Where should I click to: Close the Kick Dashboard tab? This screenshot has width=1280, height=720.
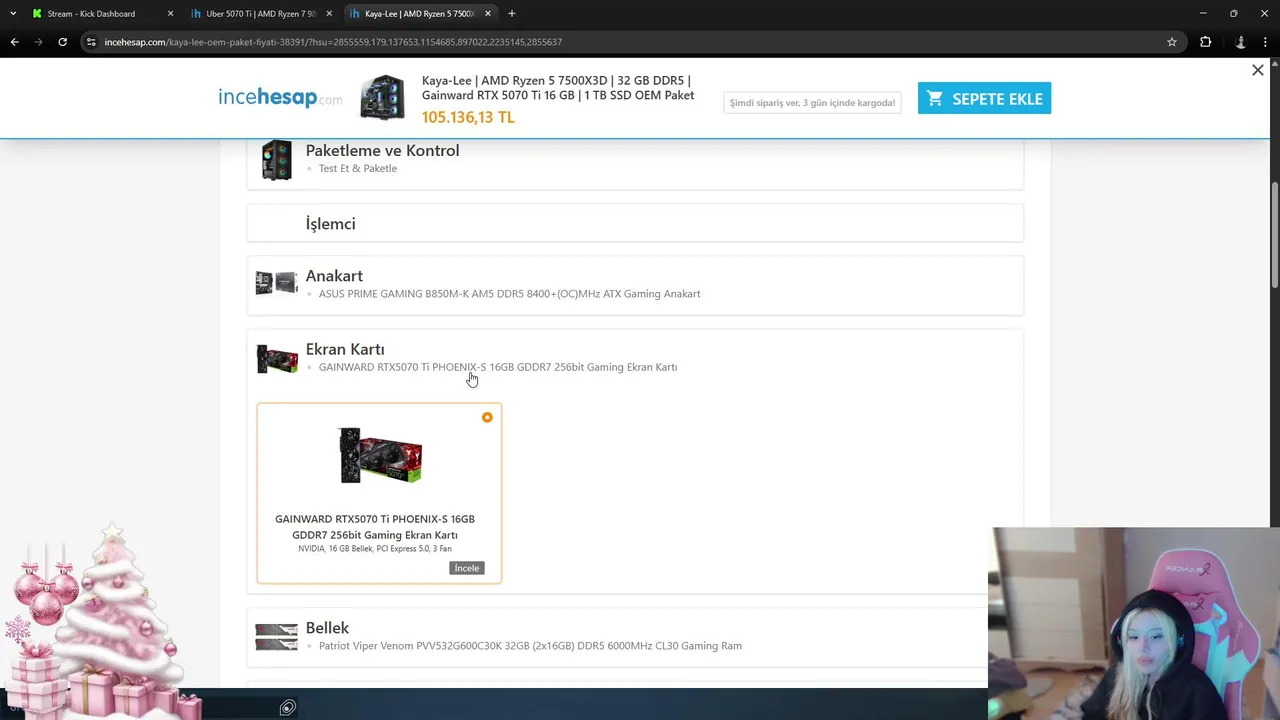pyautogui.click(x=170, y=14)
